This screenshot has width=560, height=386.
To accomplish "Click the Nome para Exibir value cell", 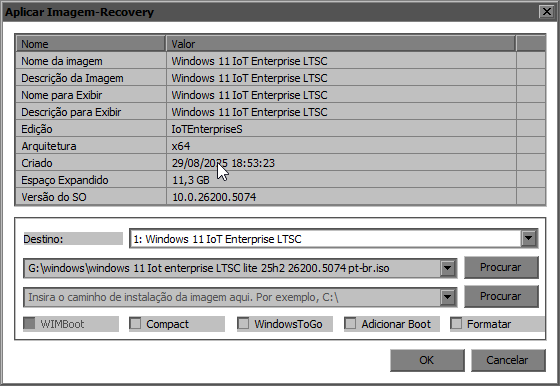I will 341,95.
